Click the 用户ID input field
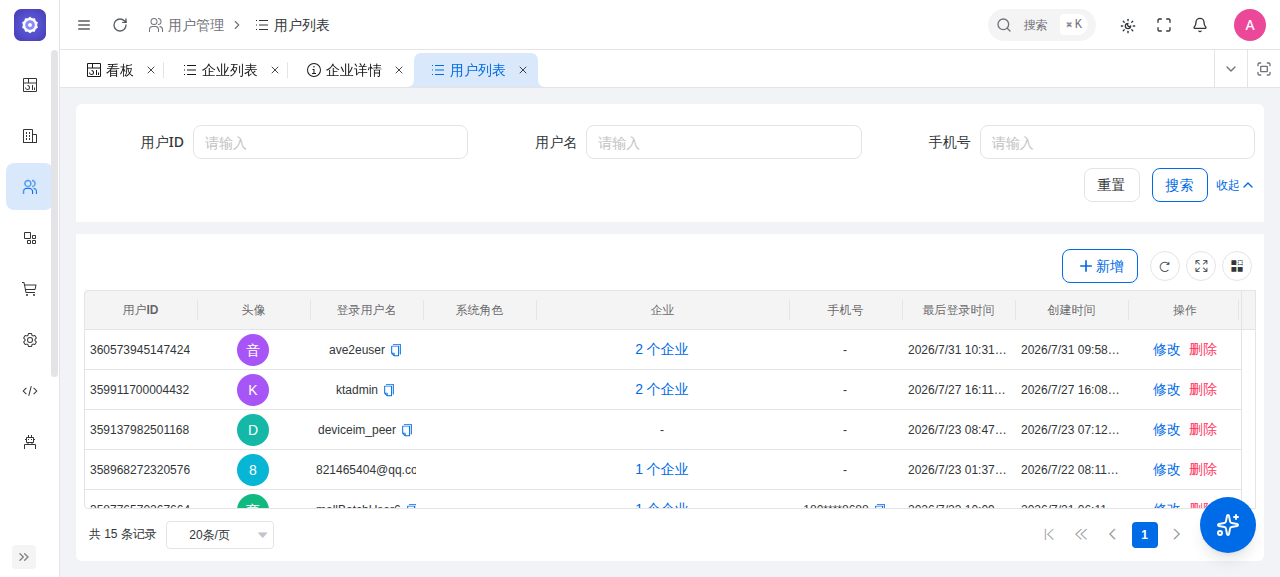This screenshot has height=577, width=1280. click(x=330, y=142)
